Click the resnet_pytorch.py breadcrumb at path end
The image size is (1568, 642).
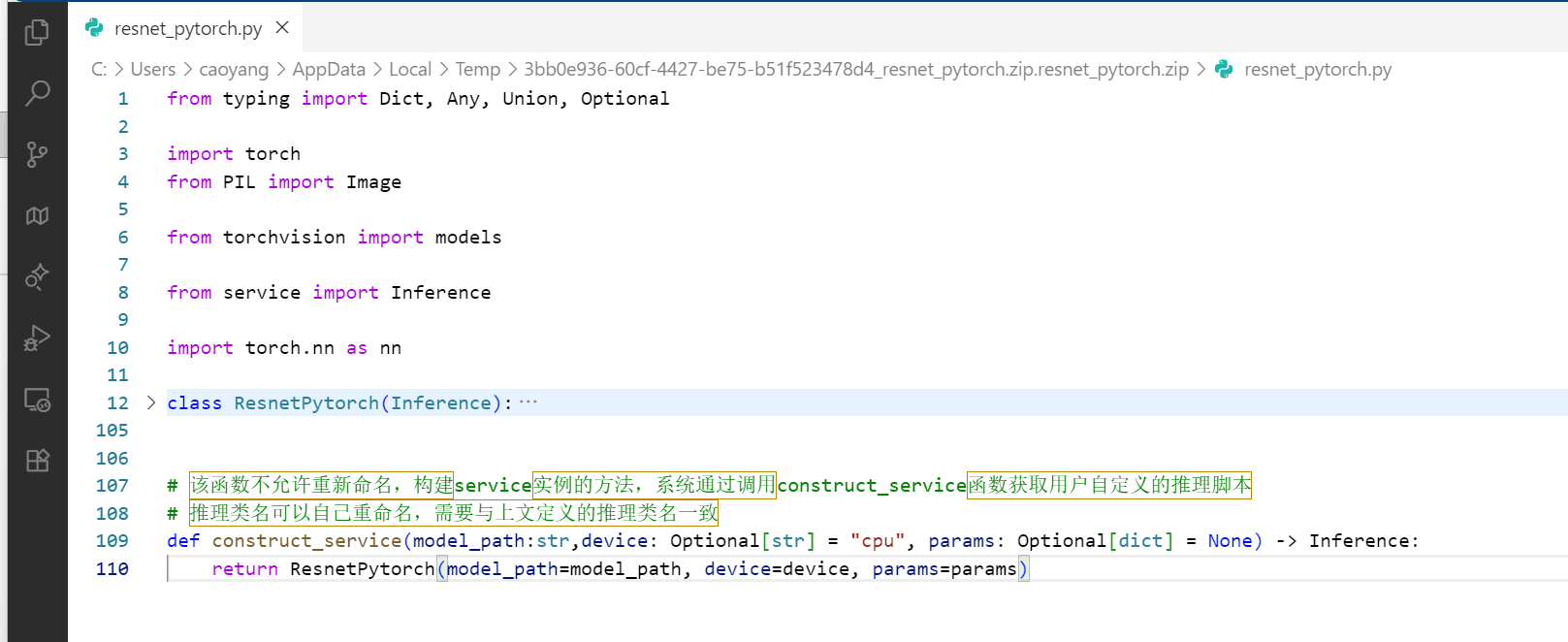(x=1317, y=70)
